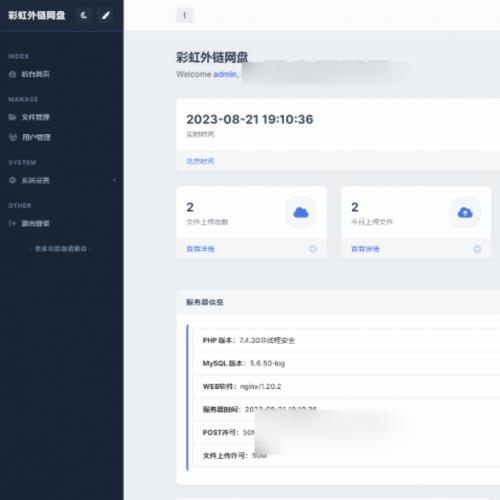500x500 pixels.
Task: Click the circle arrow icon on 今日上传文件 card footer
Action: [x=477, y=249]
